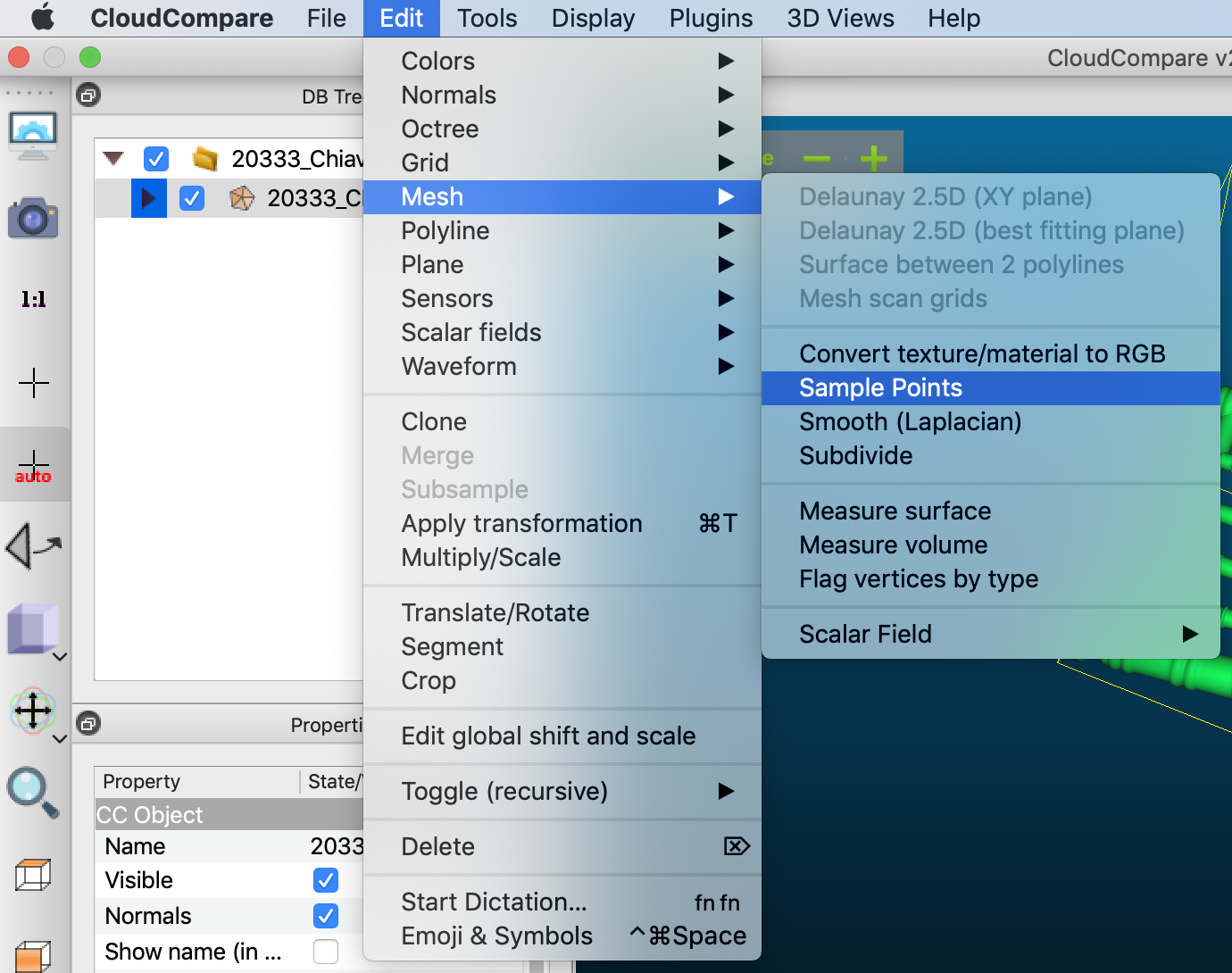
Task: Uncheck the Visible property checkbox
Action: click(x=326, y=880)
